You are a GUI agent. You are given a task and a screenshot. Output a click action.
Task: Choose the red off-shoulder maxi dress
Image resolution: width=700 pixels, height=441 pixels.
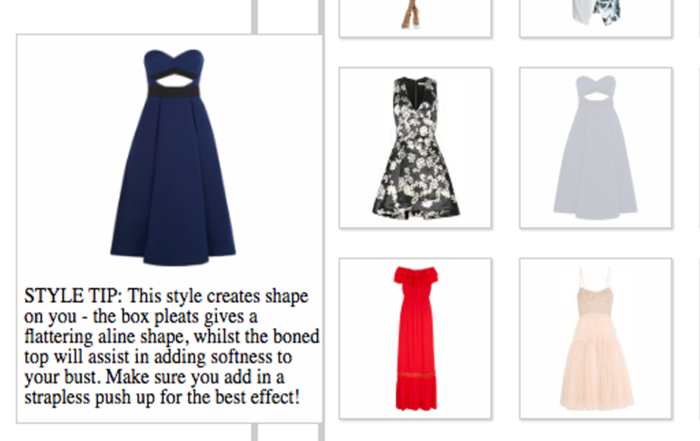coord(415,338)
